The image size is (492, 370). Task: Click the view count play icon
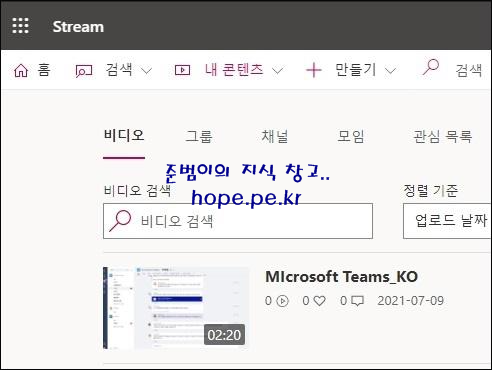(x=282, y=301)
